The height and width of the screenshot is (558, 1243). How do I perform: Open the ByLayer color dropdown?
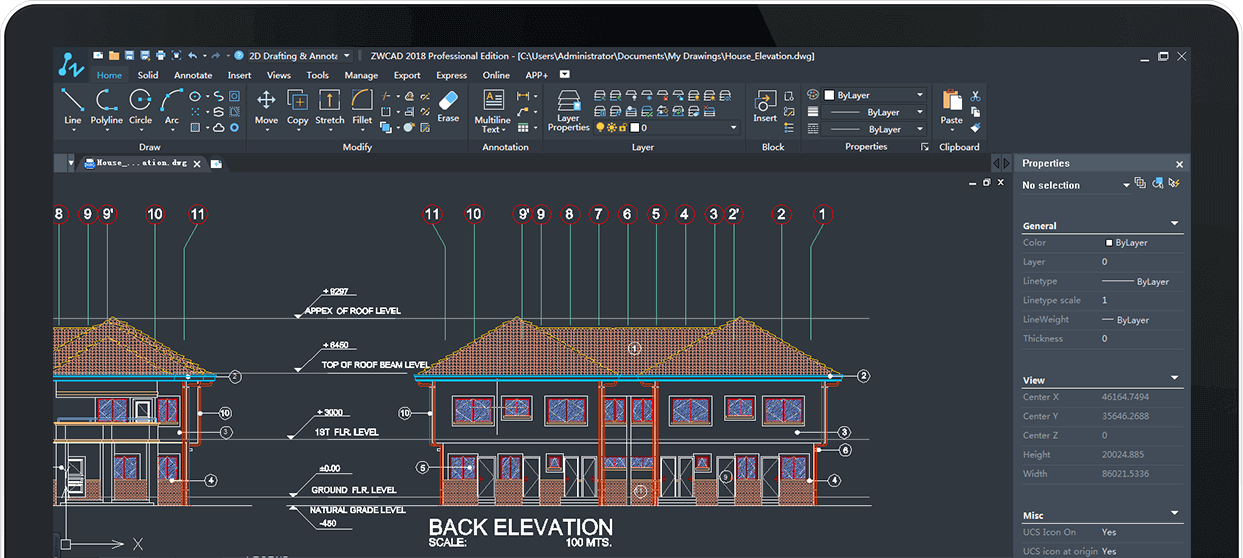[x=919, y=95]
